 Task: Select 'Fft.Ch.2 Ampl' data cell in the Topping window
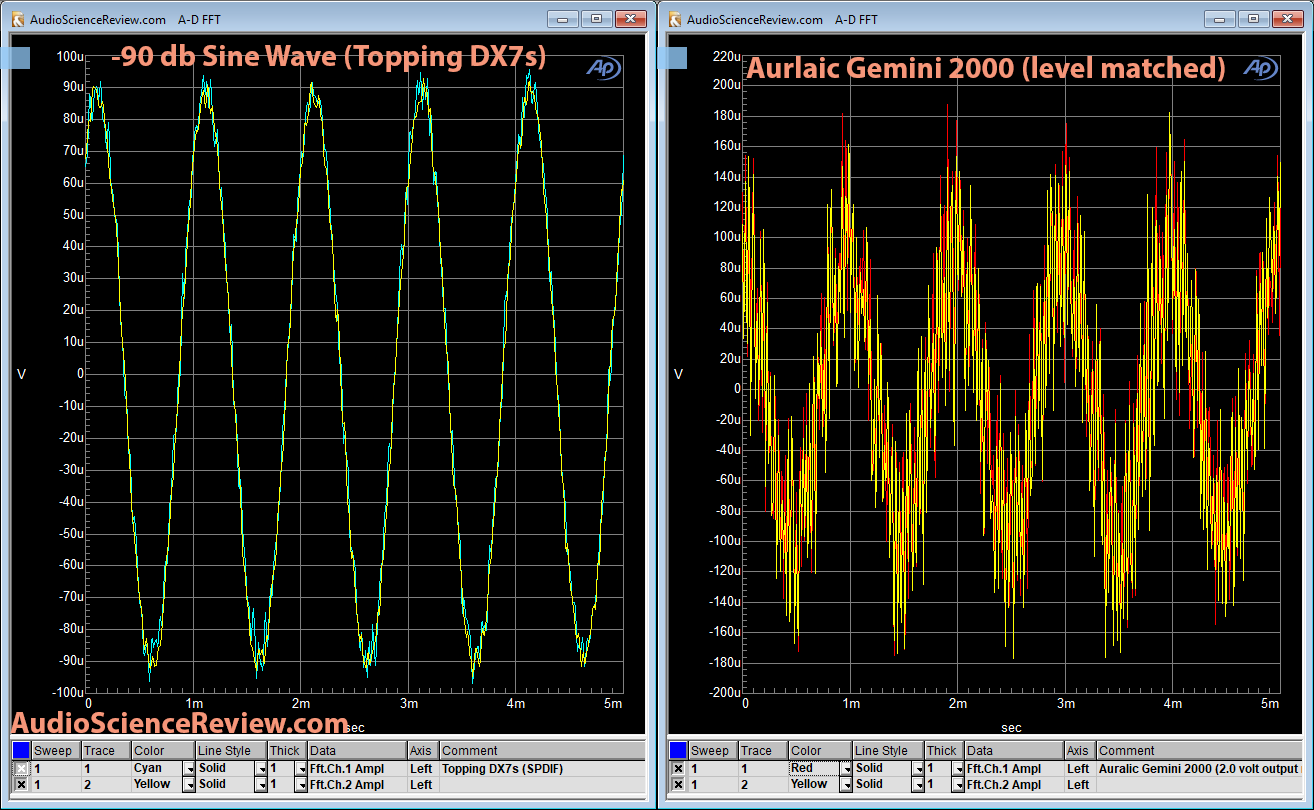click(357, 784)
